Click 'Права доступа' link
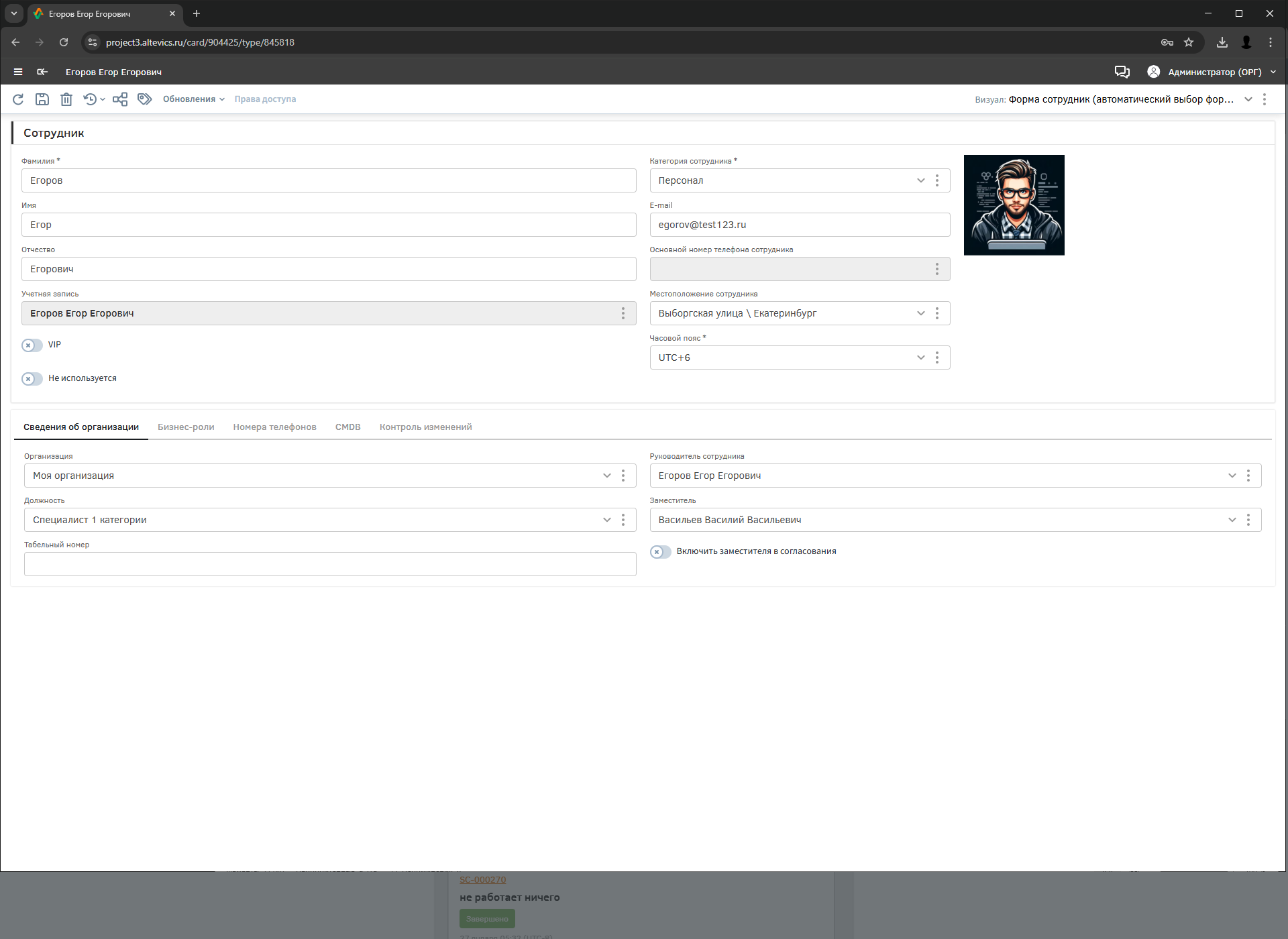 tap(265, 99)
